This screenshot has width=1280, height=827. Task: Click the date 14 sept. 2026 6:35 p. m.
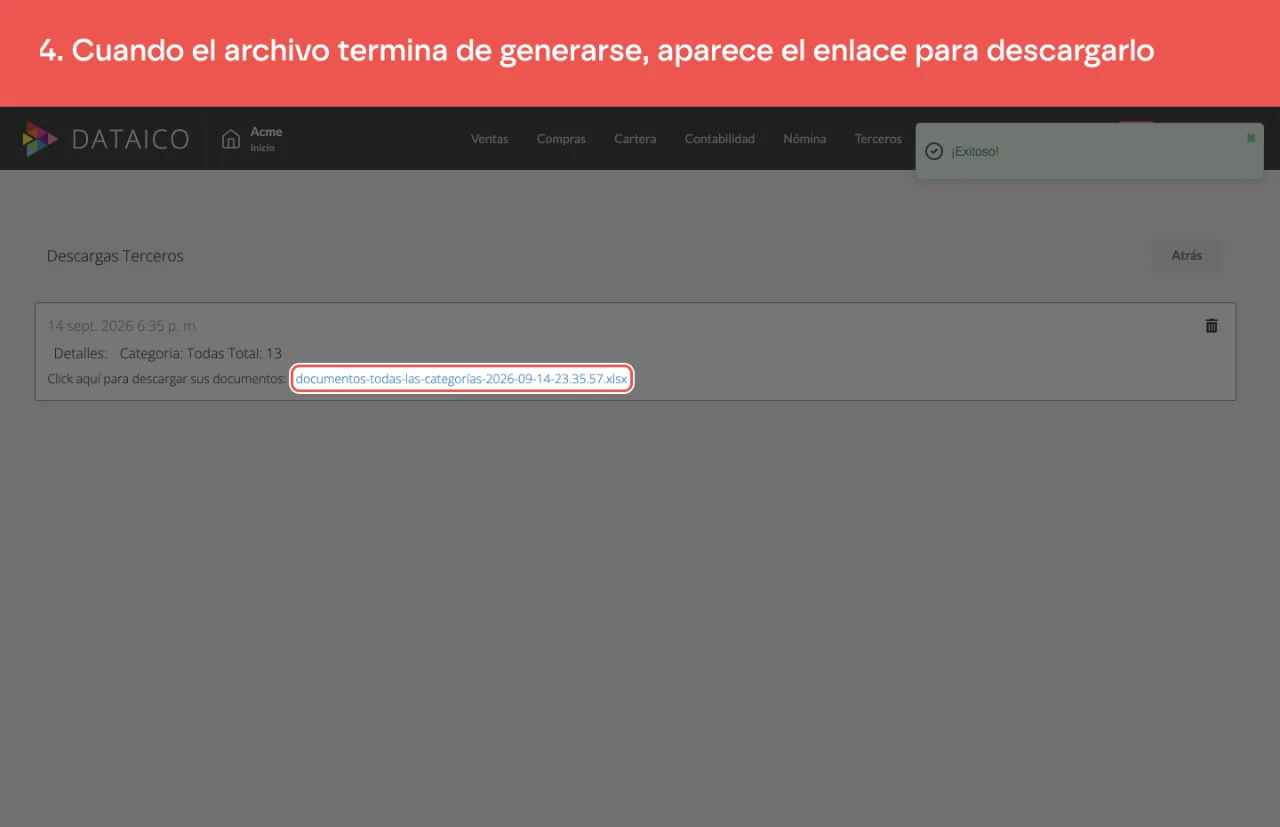pyautogui.click(x=123, y=326)
